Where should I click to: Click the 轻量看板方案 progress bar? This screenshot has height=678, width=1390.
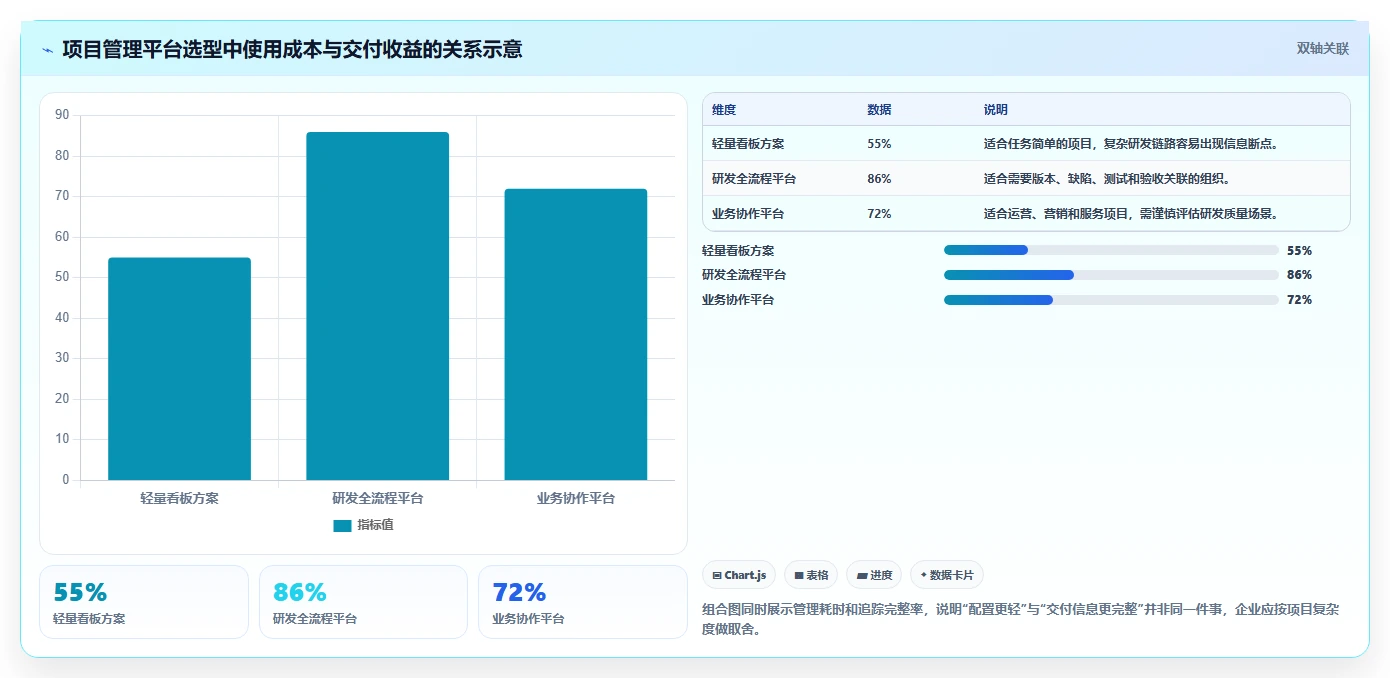(x=1111, y=250)
